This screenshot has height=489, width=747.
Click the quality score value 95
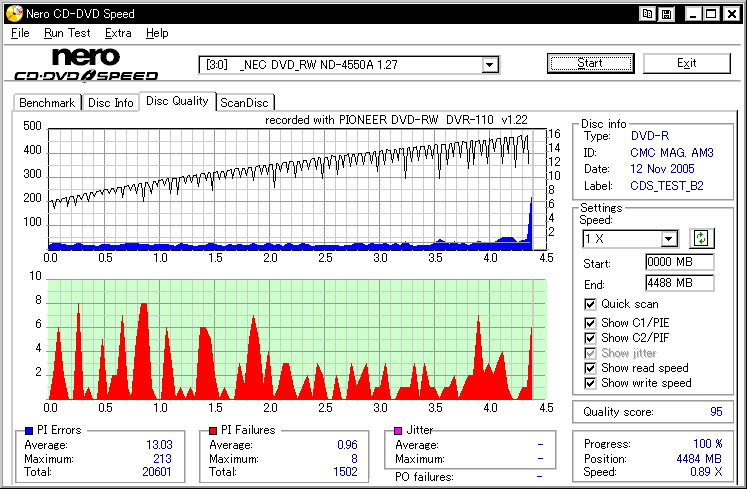click(x=716, y=412)
